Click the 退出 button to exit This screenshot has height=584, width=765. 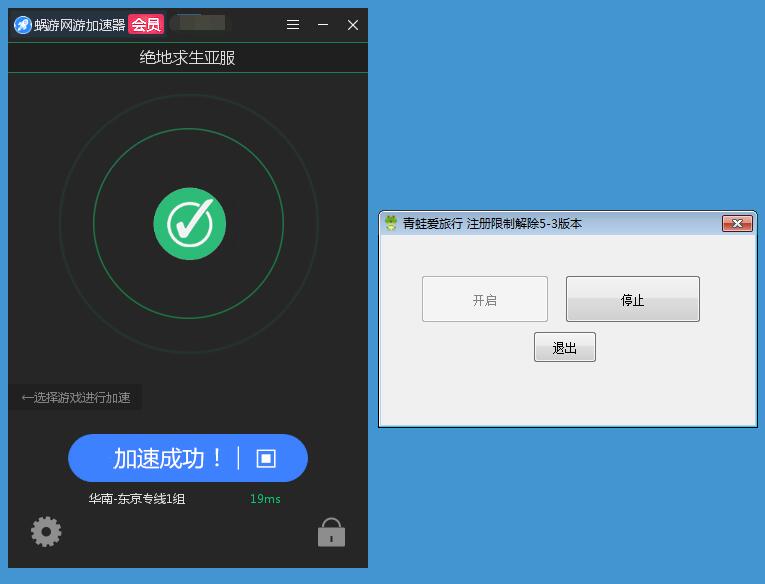click(565, 347)
